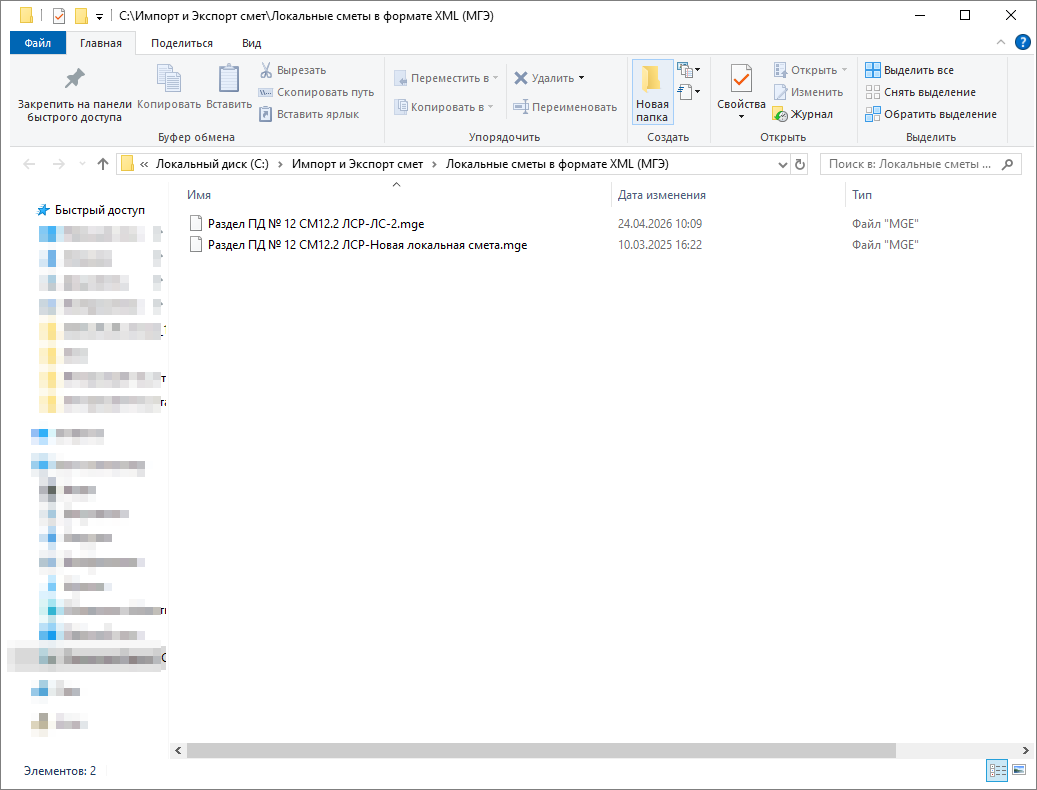Click Edit (Изменить) in ribbon
The width and height of the screenshot is (1037, 790).
(809, 93)
